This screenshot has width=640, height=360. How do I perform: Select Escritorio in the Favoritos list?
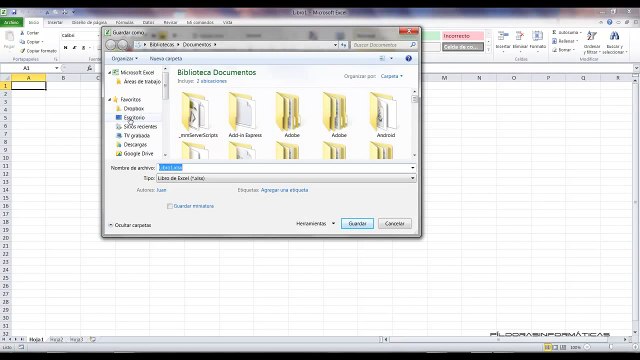pyautogui.click(x=134, y=118)
